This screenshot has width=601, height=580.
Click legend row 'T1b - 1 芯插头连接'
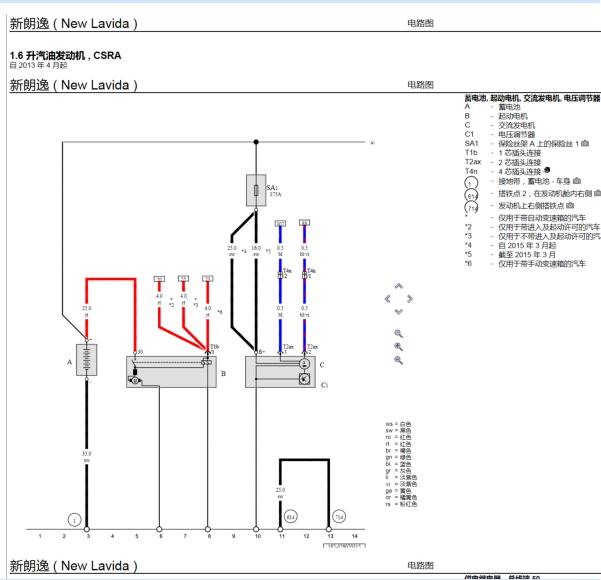(x=503, y=153)
